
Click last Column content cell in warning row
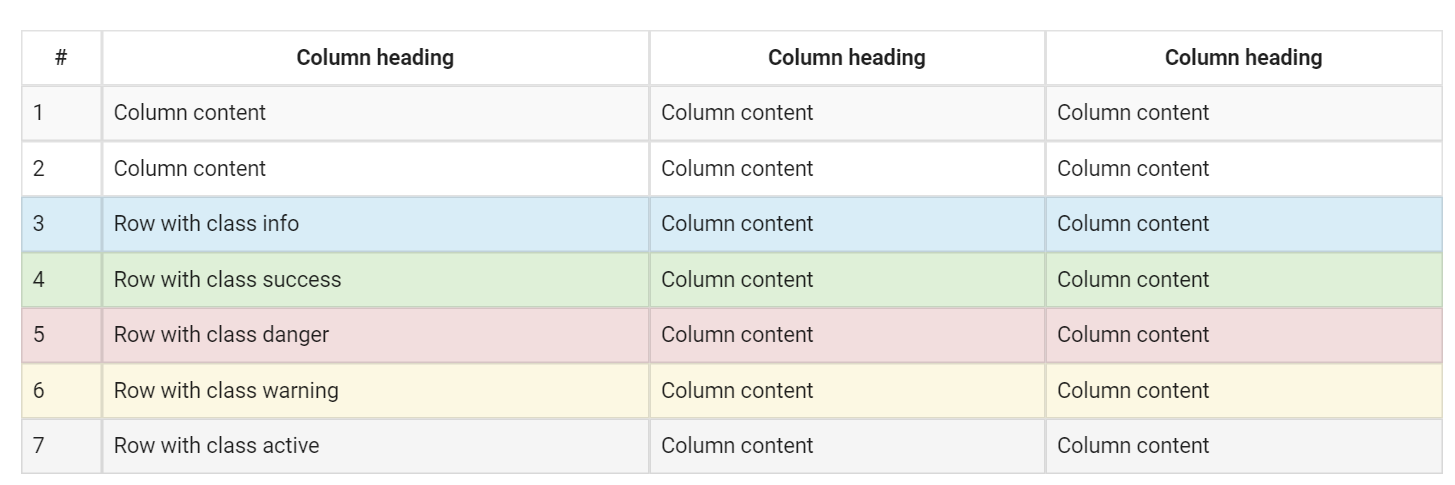(1243, 391)
